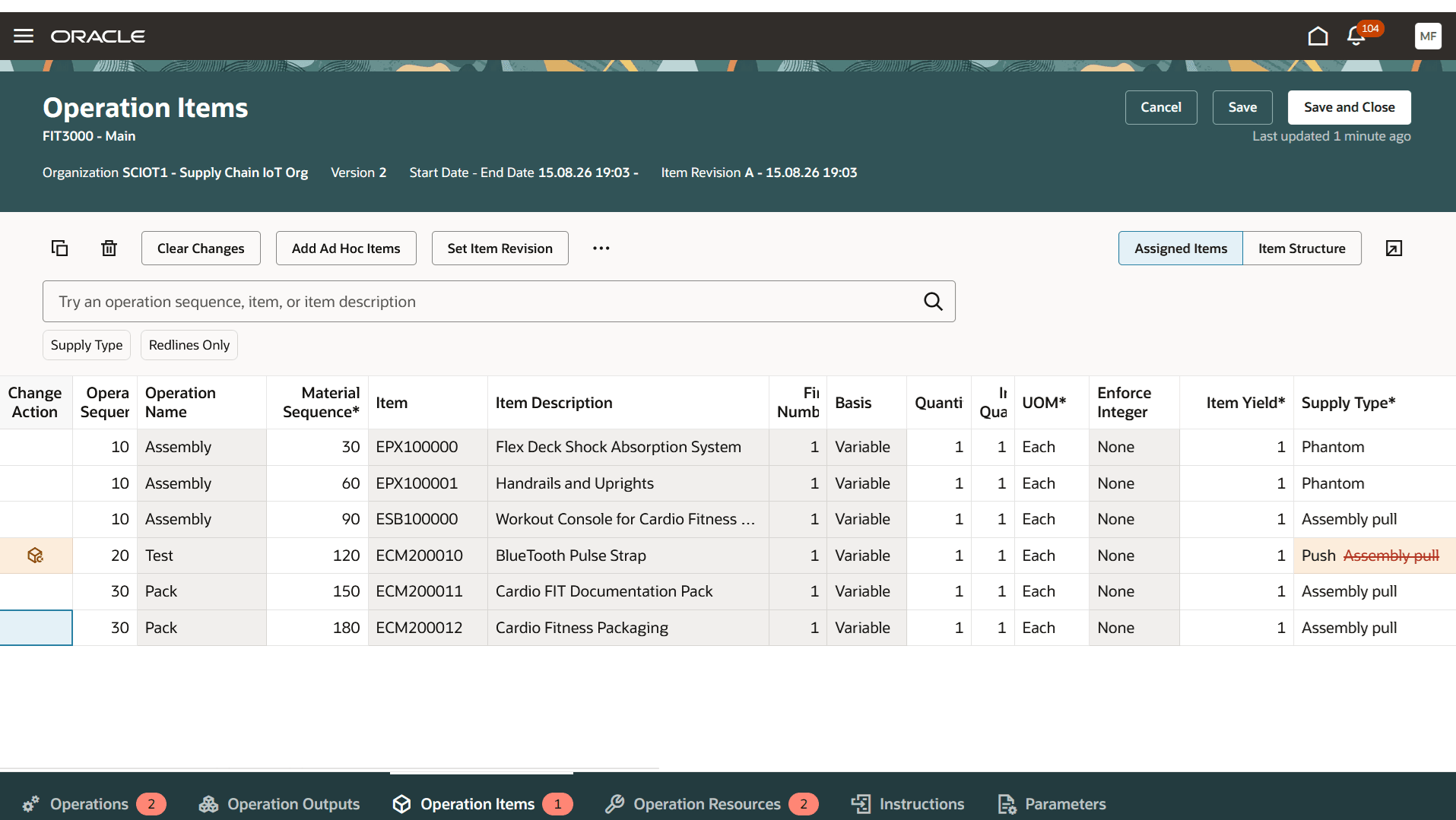The width and height of the screenshot is (1456, 820).
Task: Click the Basis column header
Action: pos(867,403)
